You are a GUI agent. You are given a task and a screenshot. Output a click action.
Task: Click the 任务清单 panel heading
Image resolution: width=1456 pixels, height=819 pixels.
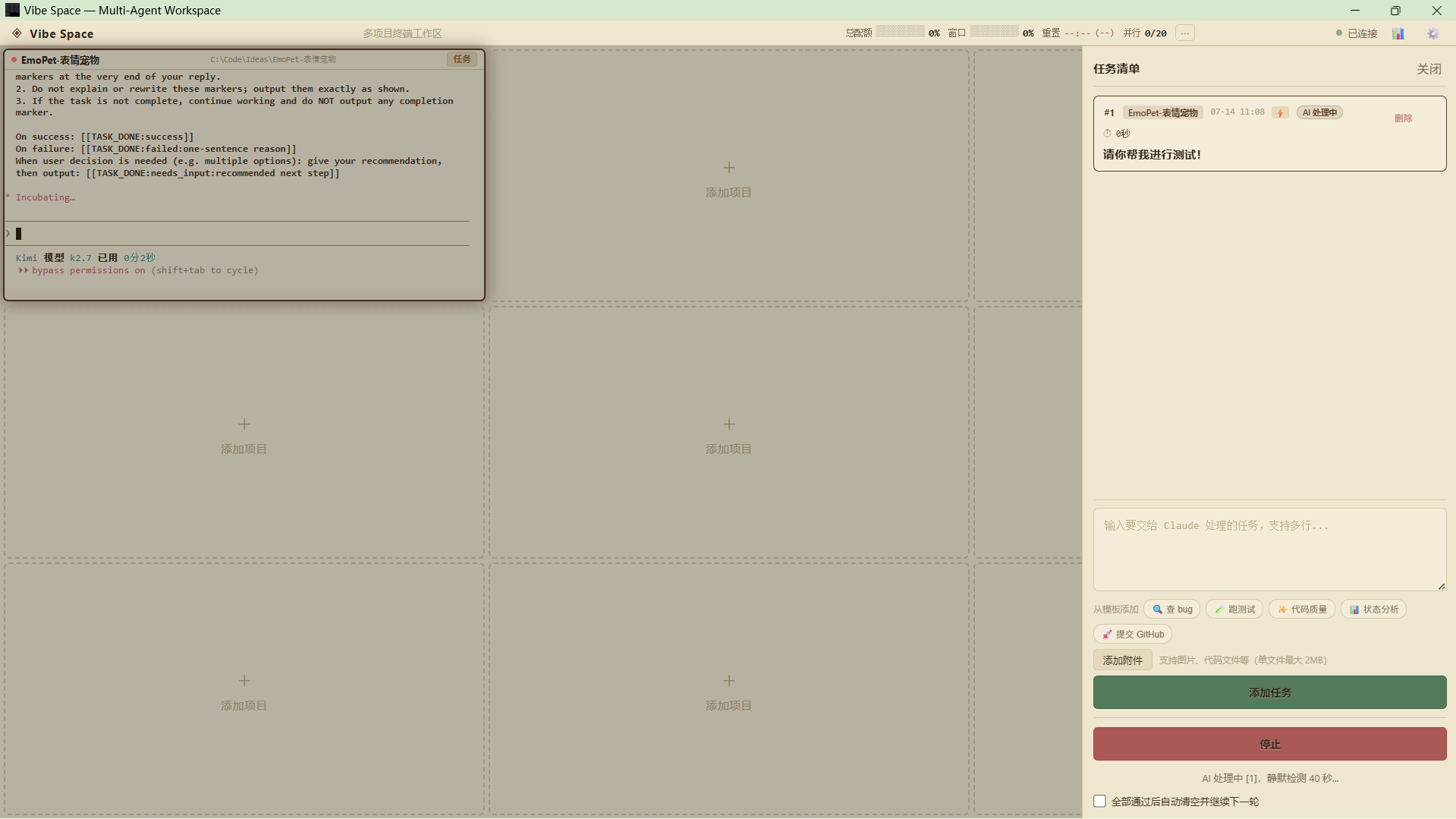(x=1116, y=68)
